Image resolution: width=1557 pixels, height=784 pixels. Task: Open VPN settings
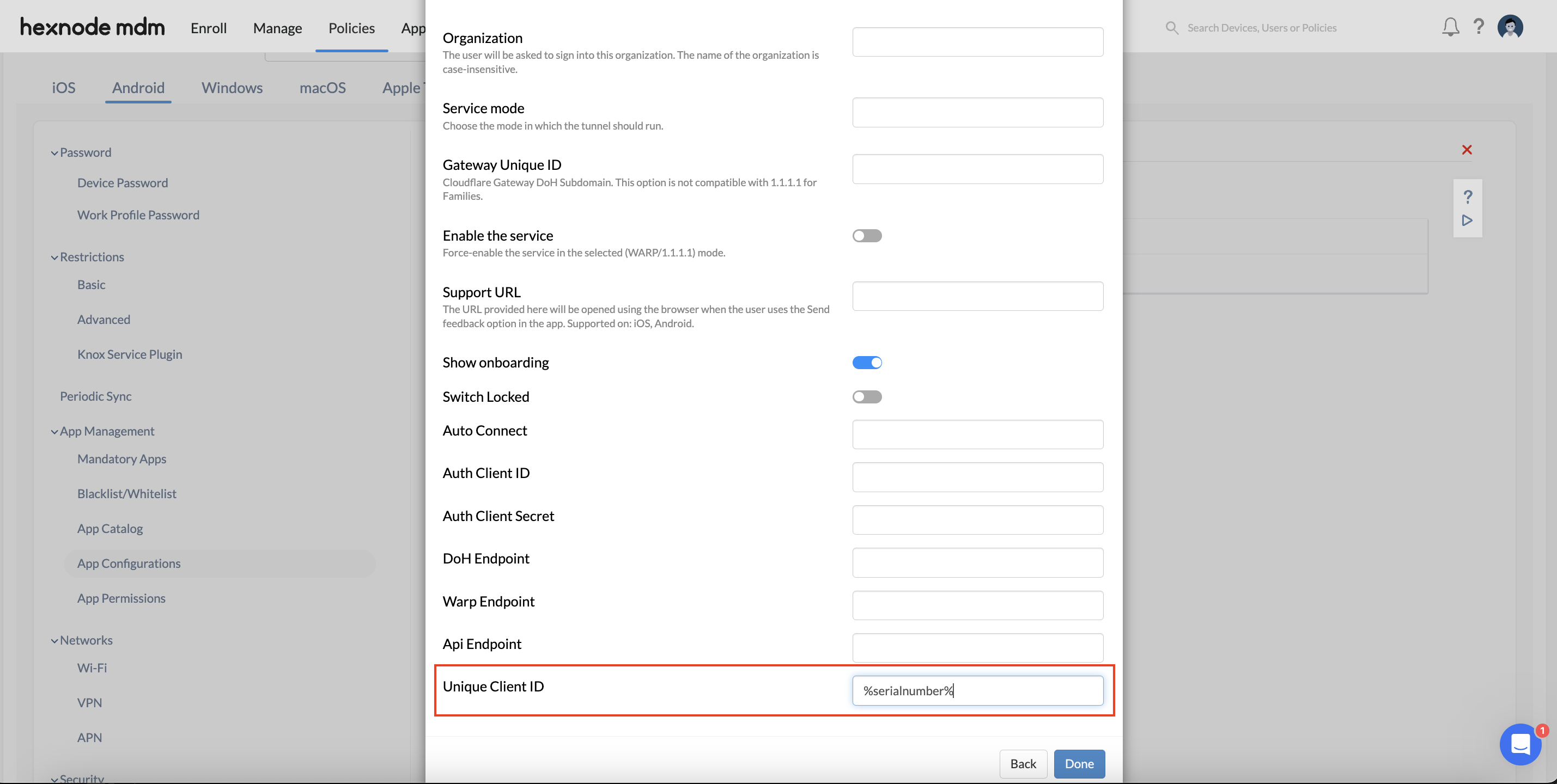pos(89,703)
